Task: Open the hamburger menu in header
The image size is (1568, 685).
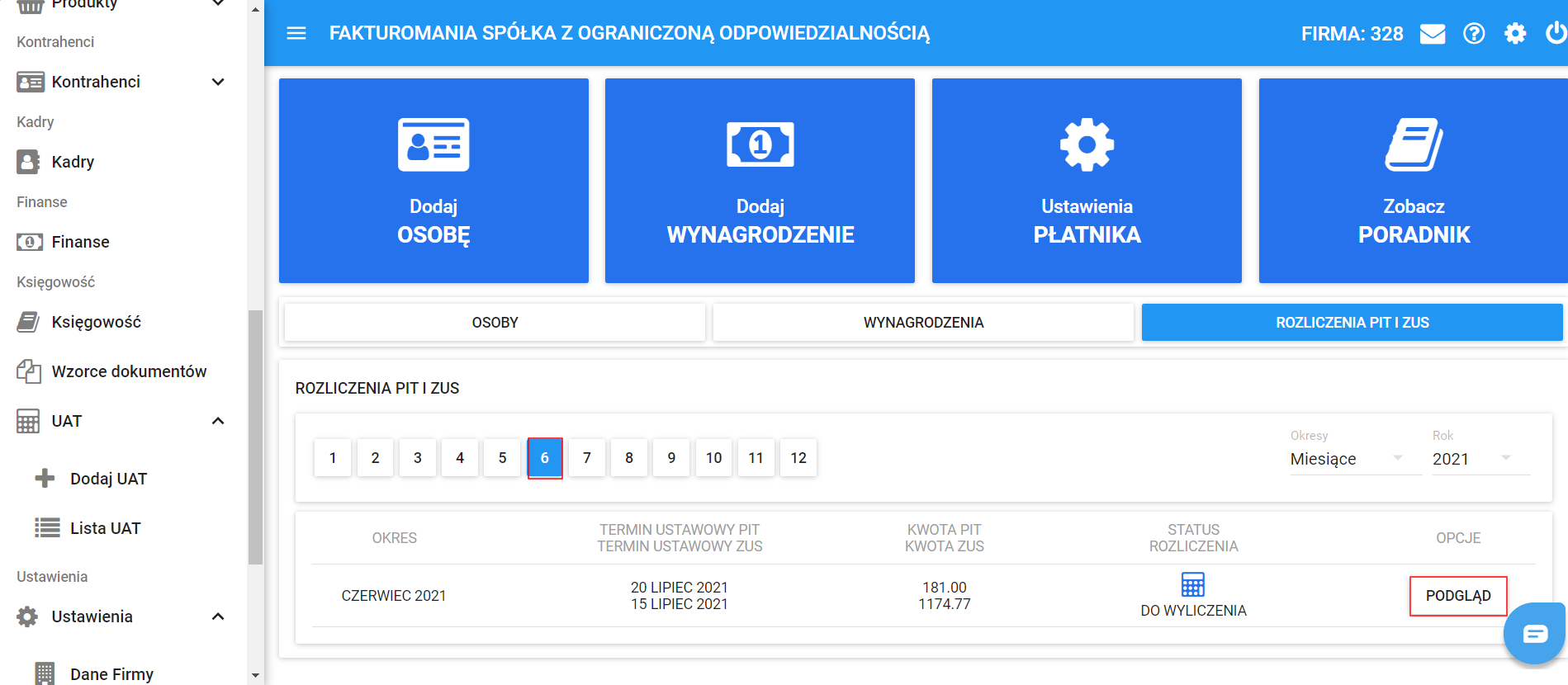Action: [x=296, y=33]
